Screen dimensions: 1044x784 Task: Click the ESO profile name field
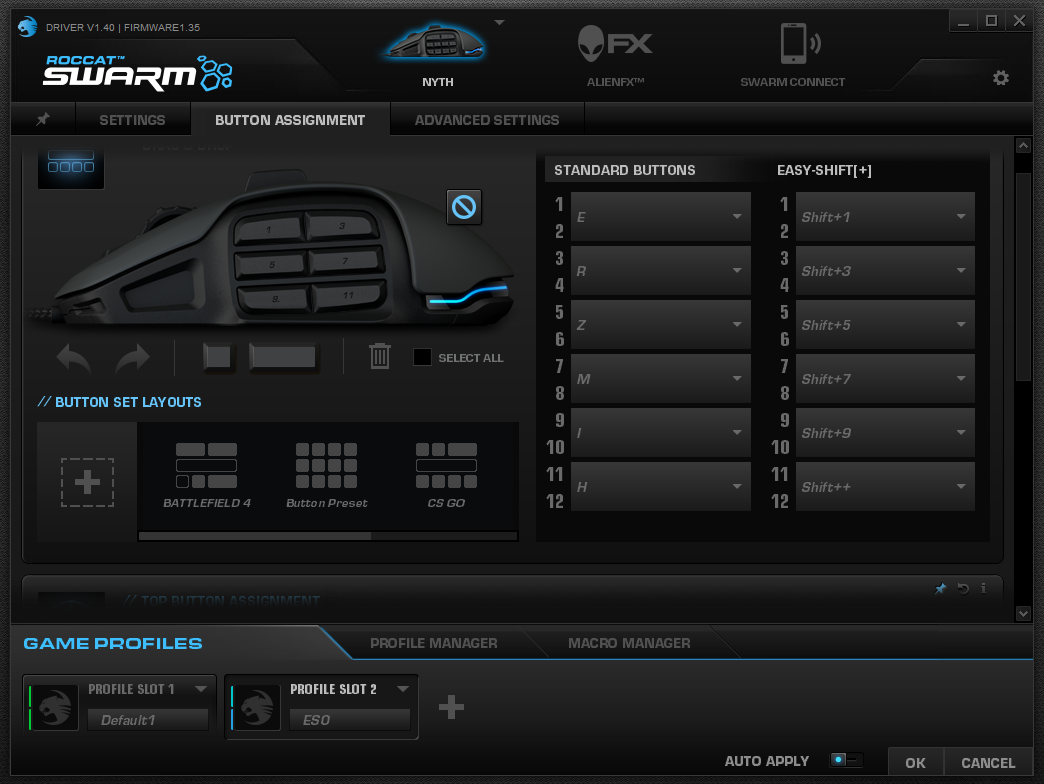[350, 719]
